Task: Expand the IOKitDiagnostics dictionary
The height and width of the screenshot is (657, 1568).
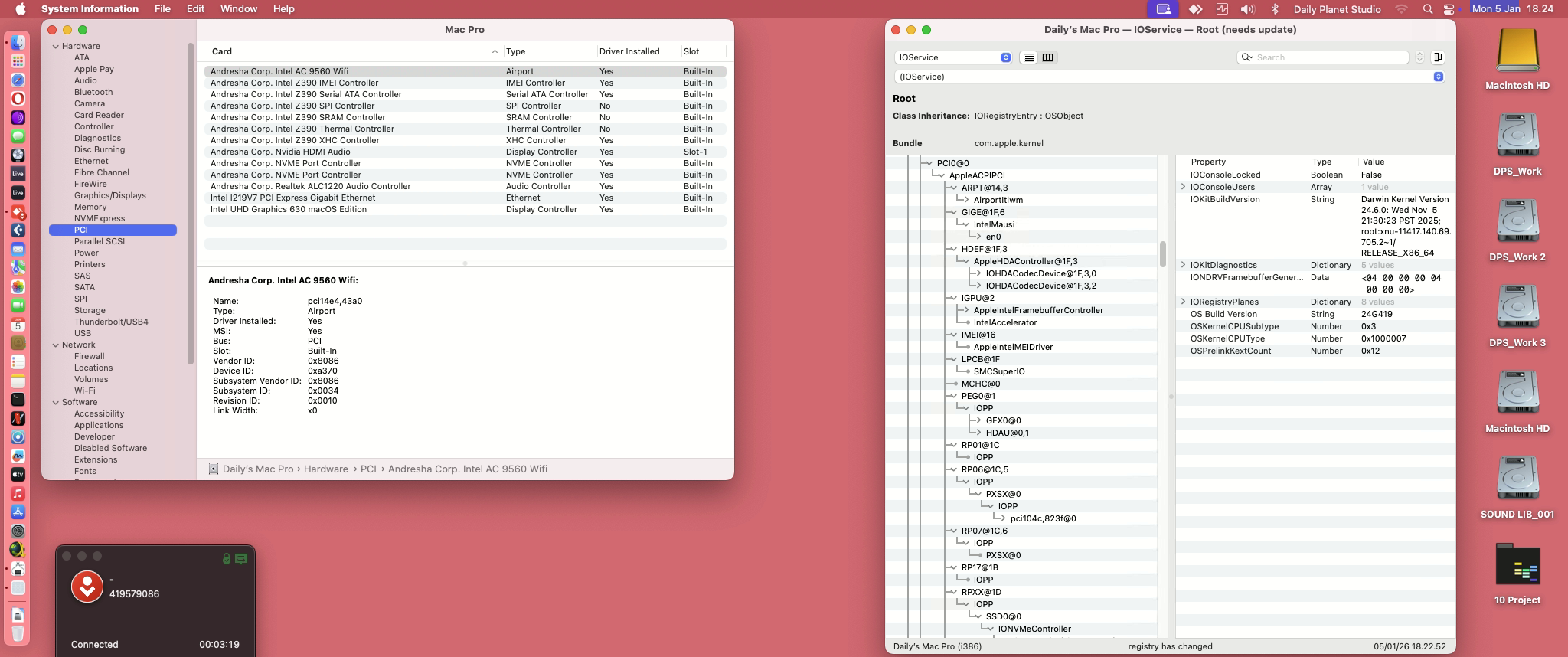Action: [x=1183, y=265]
